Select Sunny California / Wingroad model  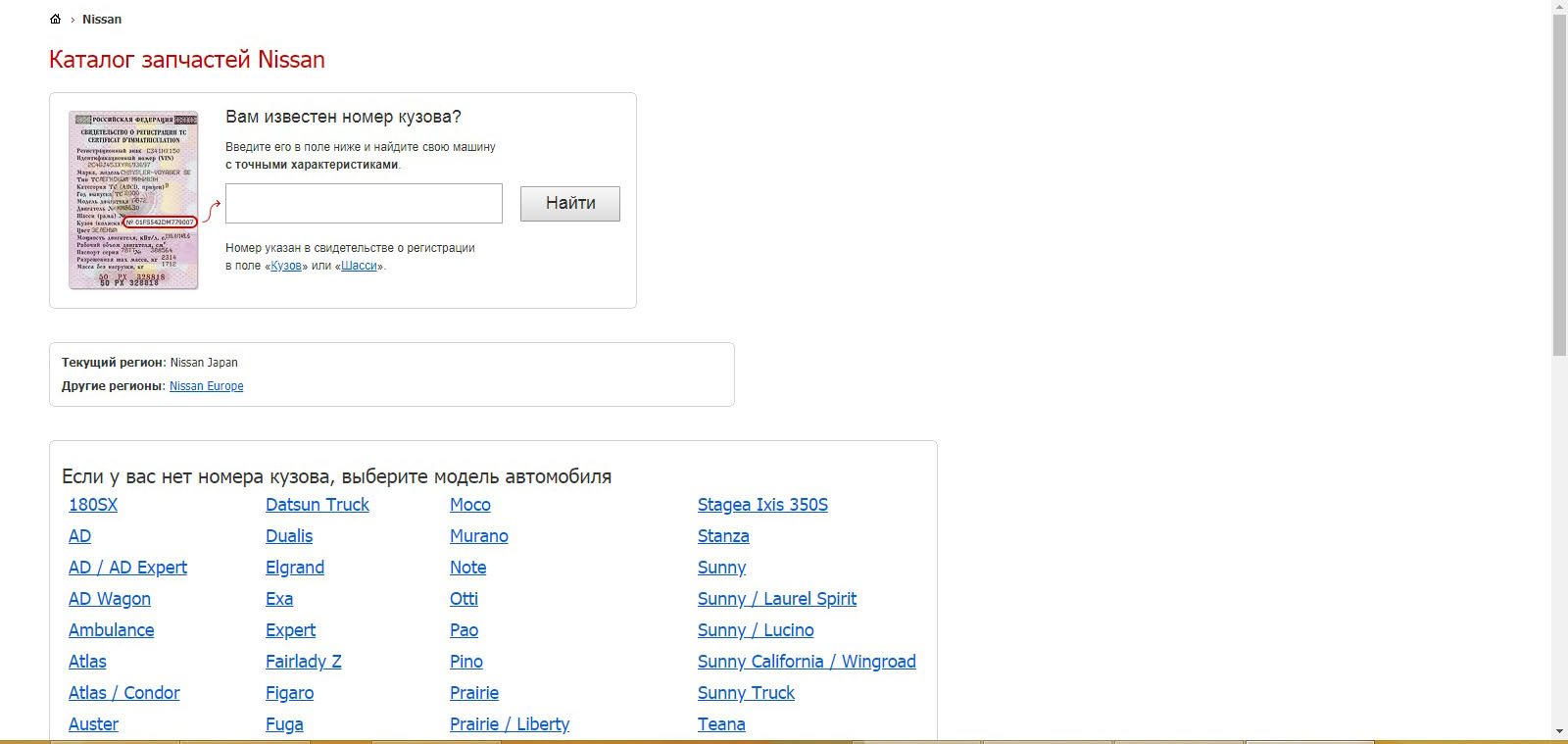807,662
